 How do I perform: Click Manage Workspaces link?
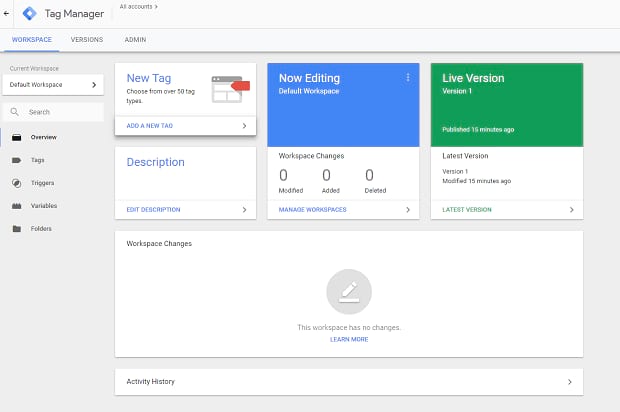312,210
